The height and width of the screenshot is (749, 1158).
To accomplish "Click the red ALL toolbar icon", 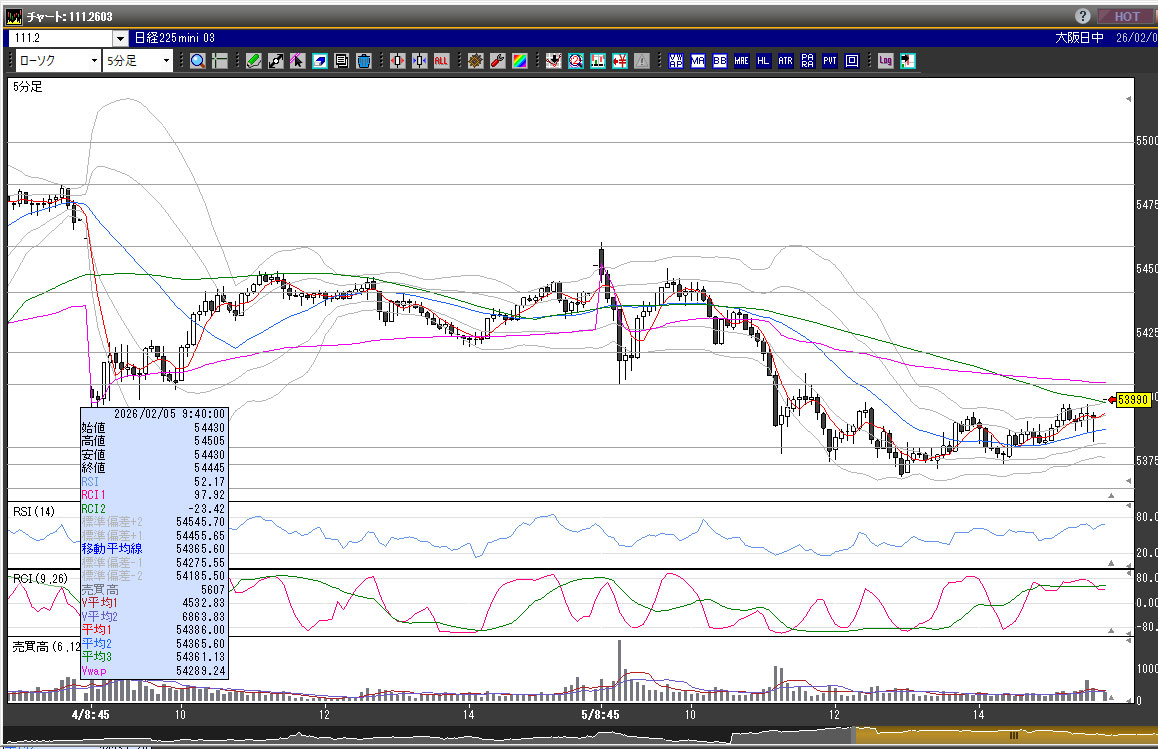I will 441,61.
